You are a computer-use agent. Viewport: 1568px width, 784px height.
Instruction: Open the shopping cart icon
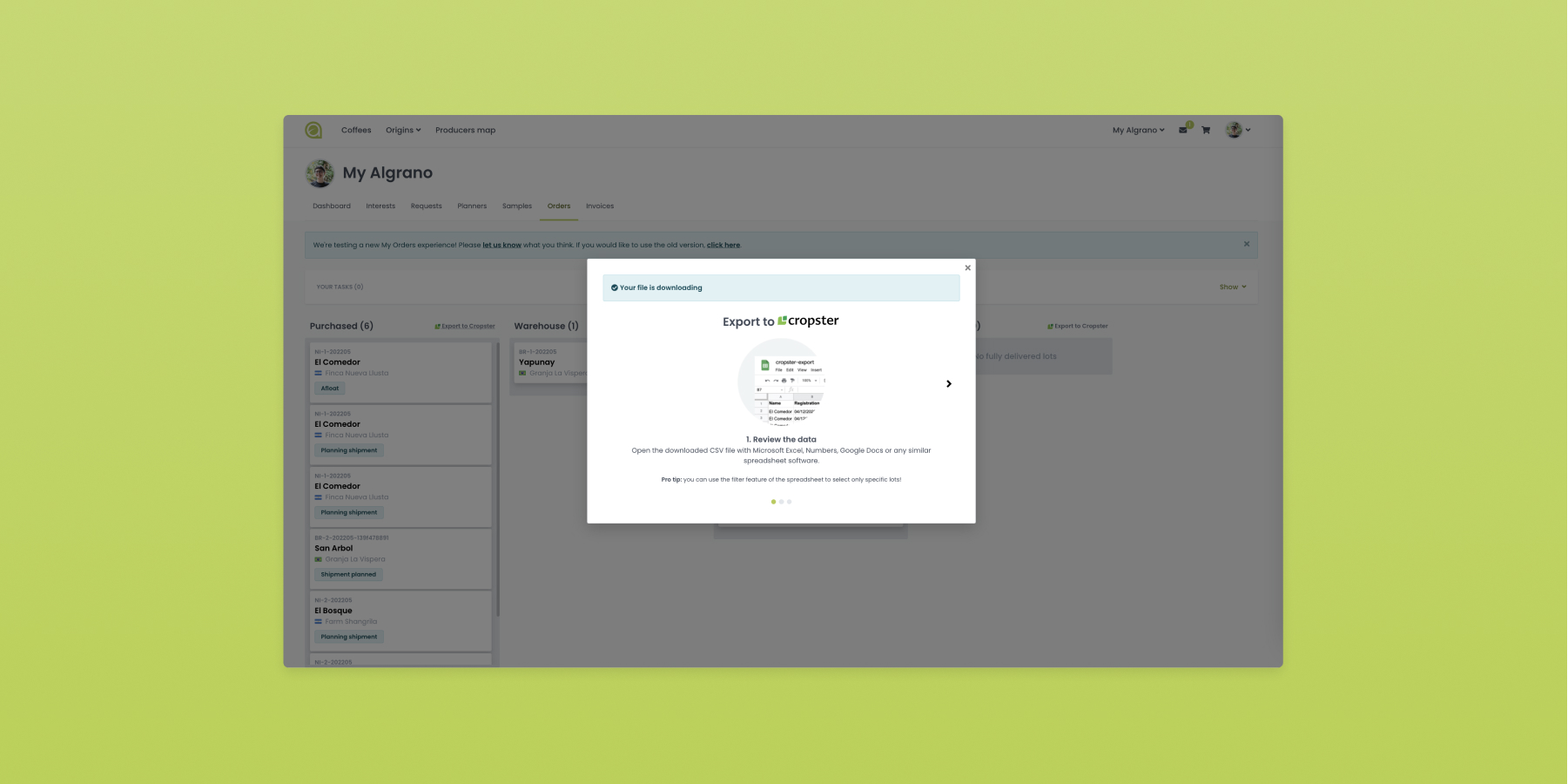pos(1206,131)
